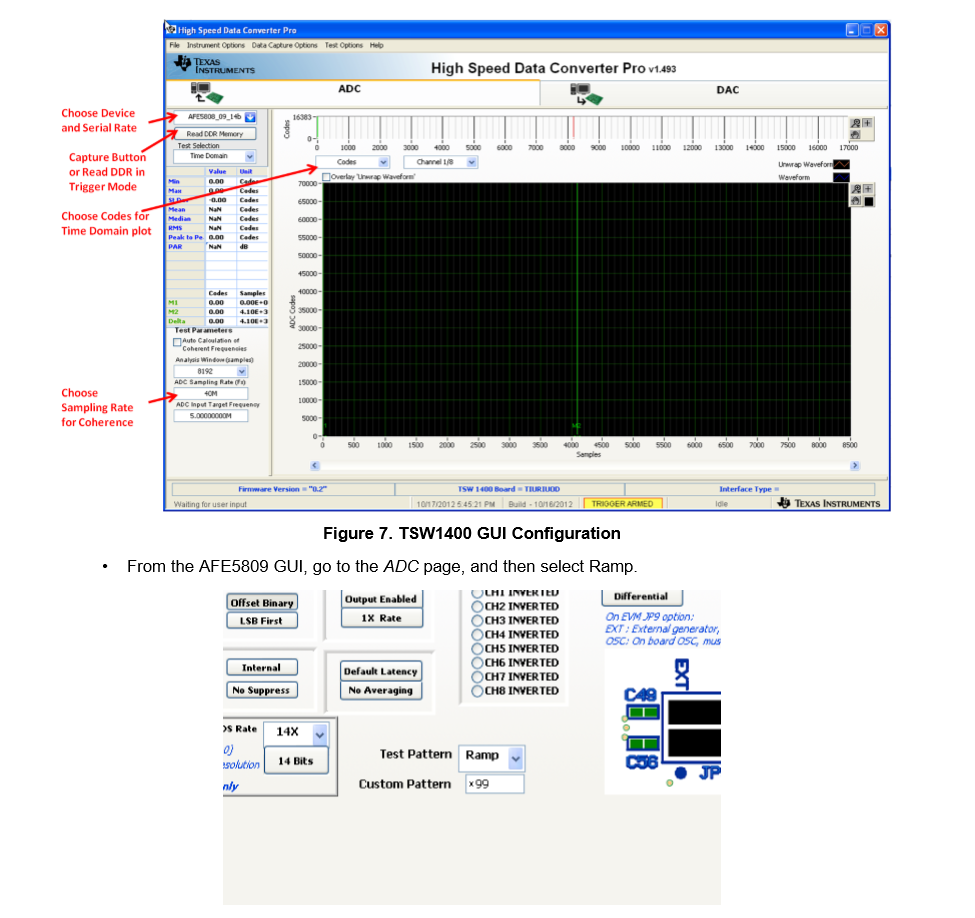Click Unwrap Waveform legend color swatch
Image resolution: width=975 pixels, height=918 pixels.
point(841,165)
